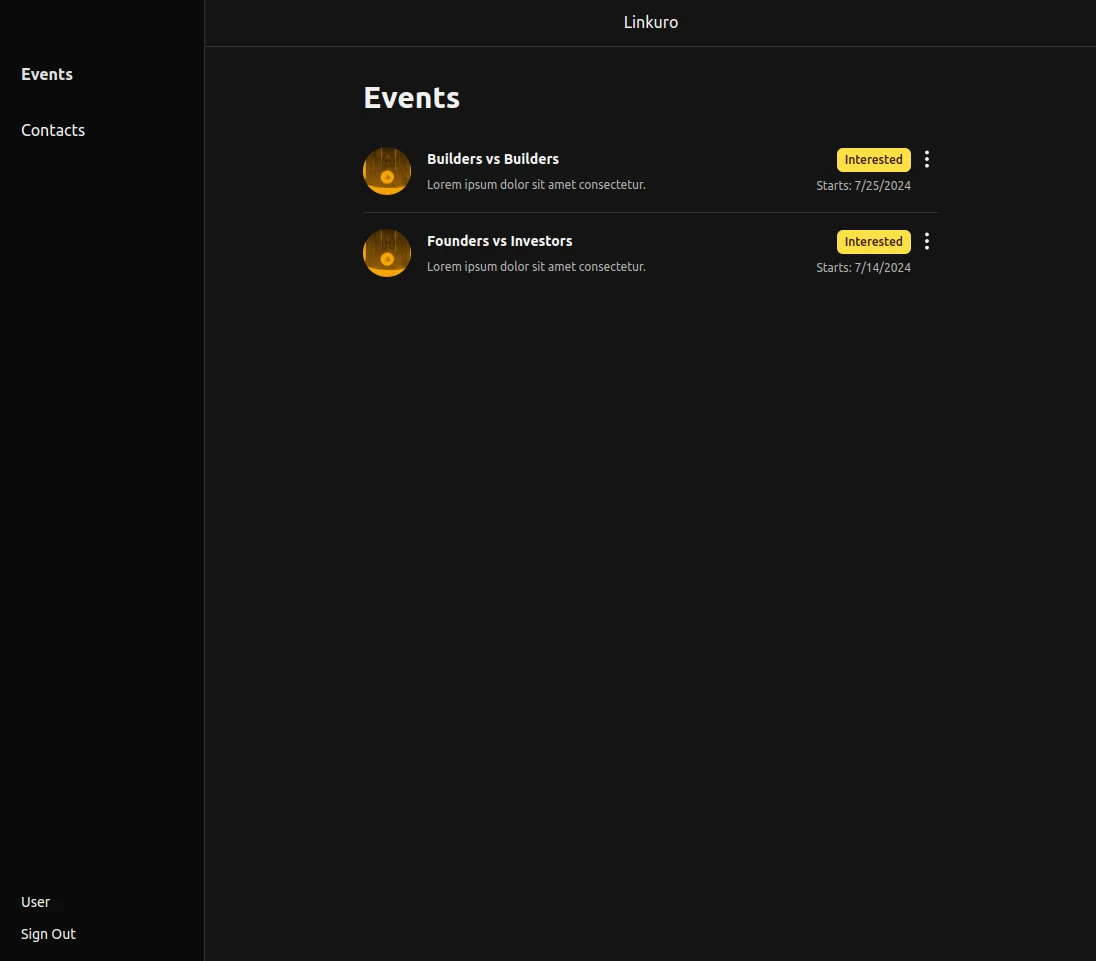Click the description under Founders vs Investors
The height and width of the screenshot is (961, 1096).
[x=536, y=267]
